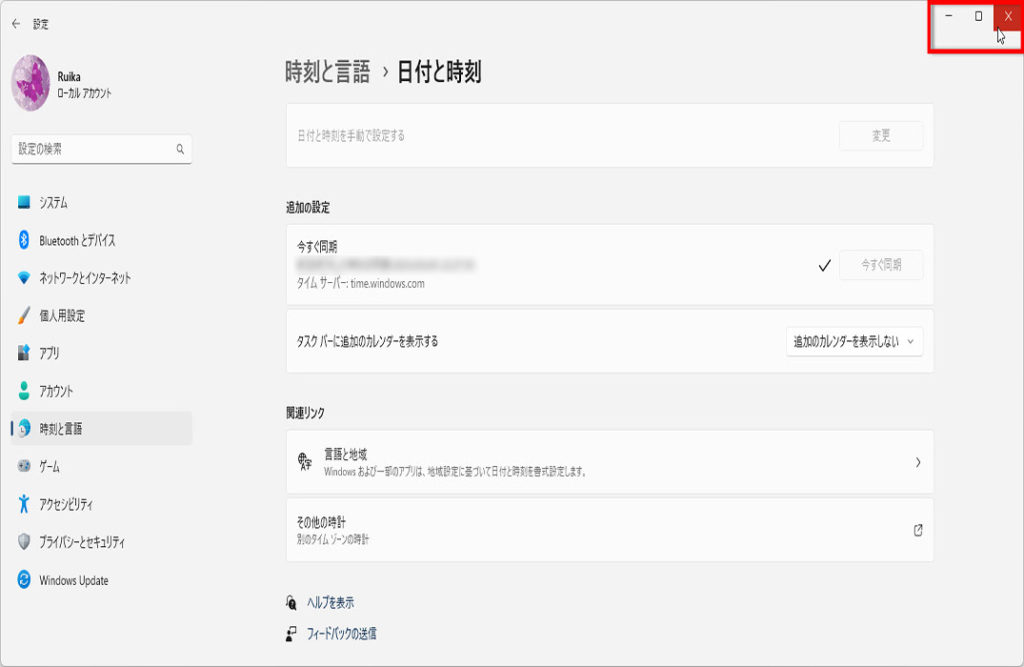Click the back arrow in title bar
This screenshot has height=667, width=1024.
pos(15,24)
